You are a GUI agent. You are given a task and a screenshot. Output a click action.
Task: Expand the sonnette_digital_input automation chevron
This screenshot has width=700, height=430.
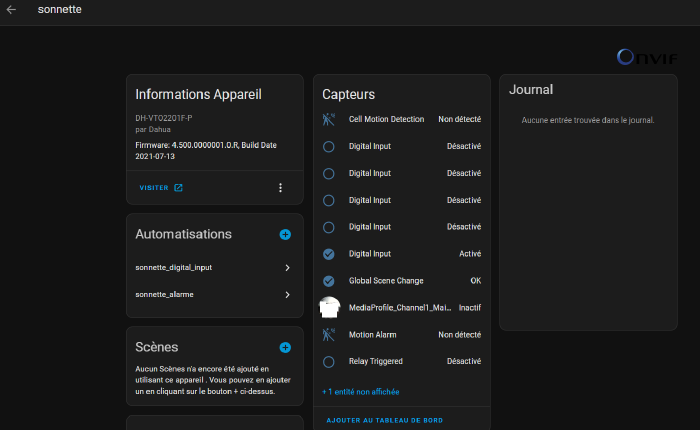[x=287, y=268]
